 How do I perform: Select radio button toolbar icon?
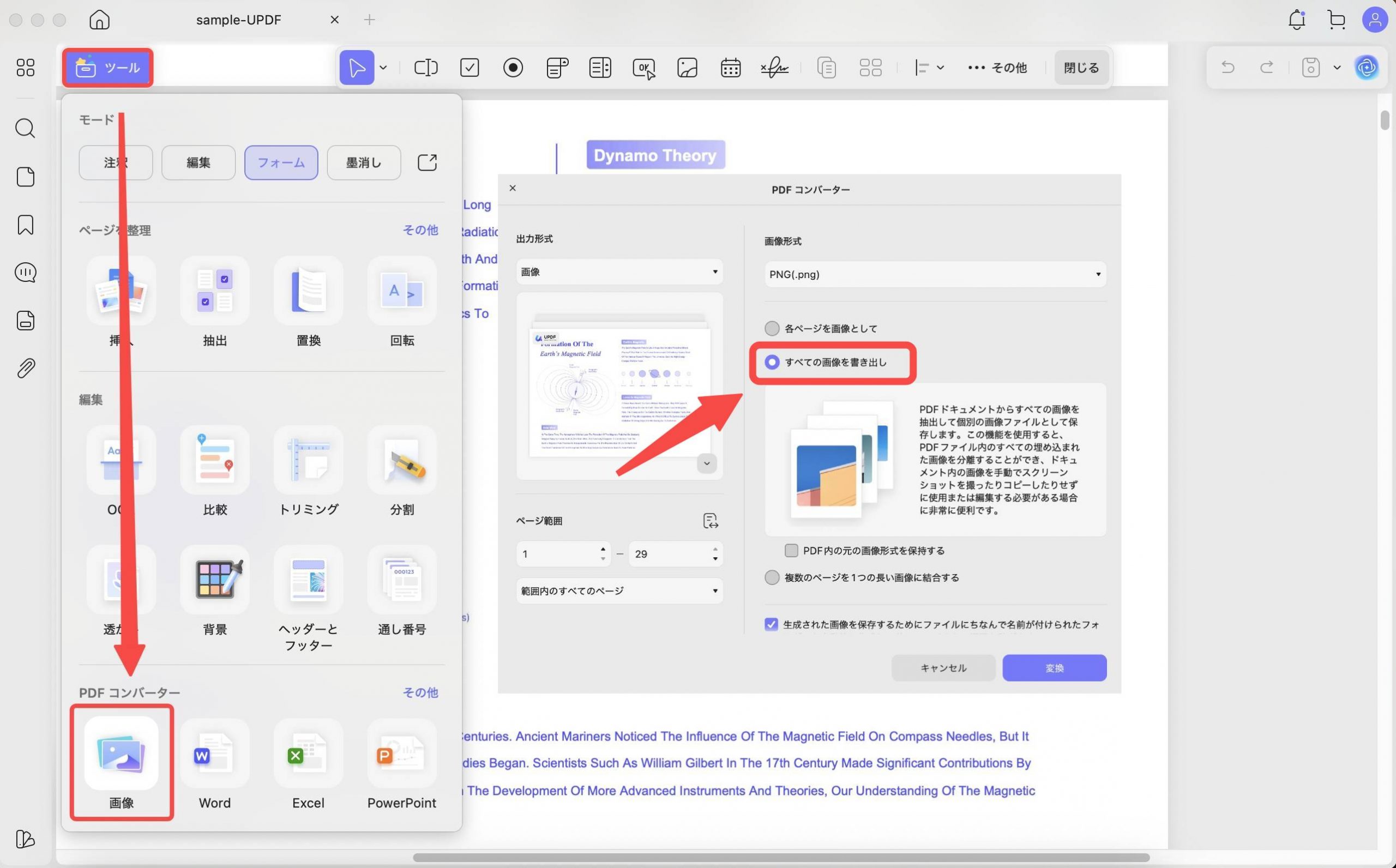[513, 68]
